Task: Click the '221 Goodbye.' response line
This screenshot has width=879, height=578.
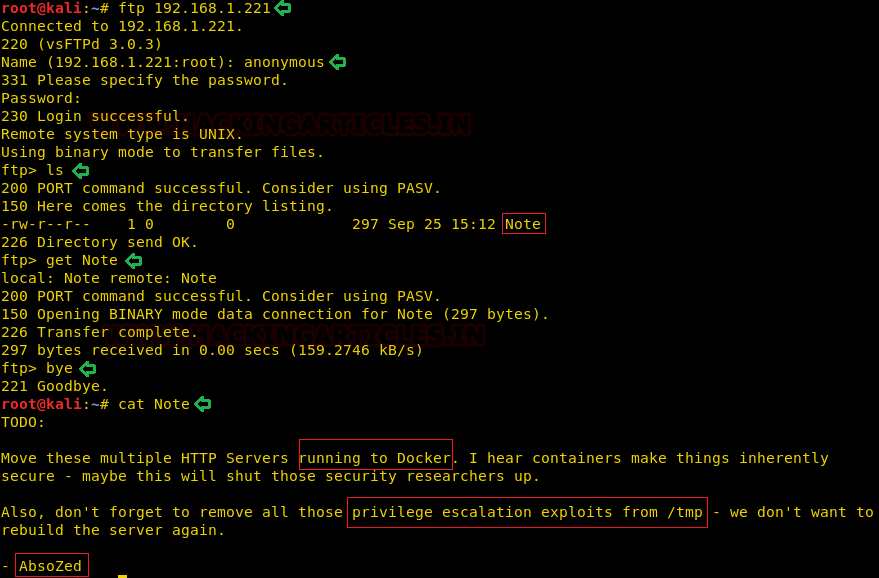Action: click(x=54, y=386)
